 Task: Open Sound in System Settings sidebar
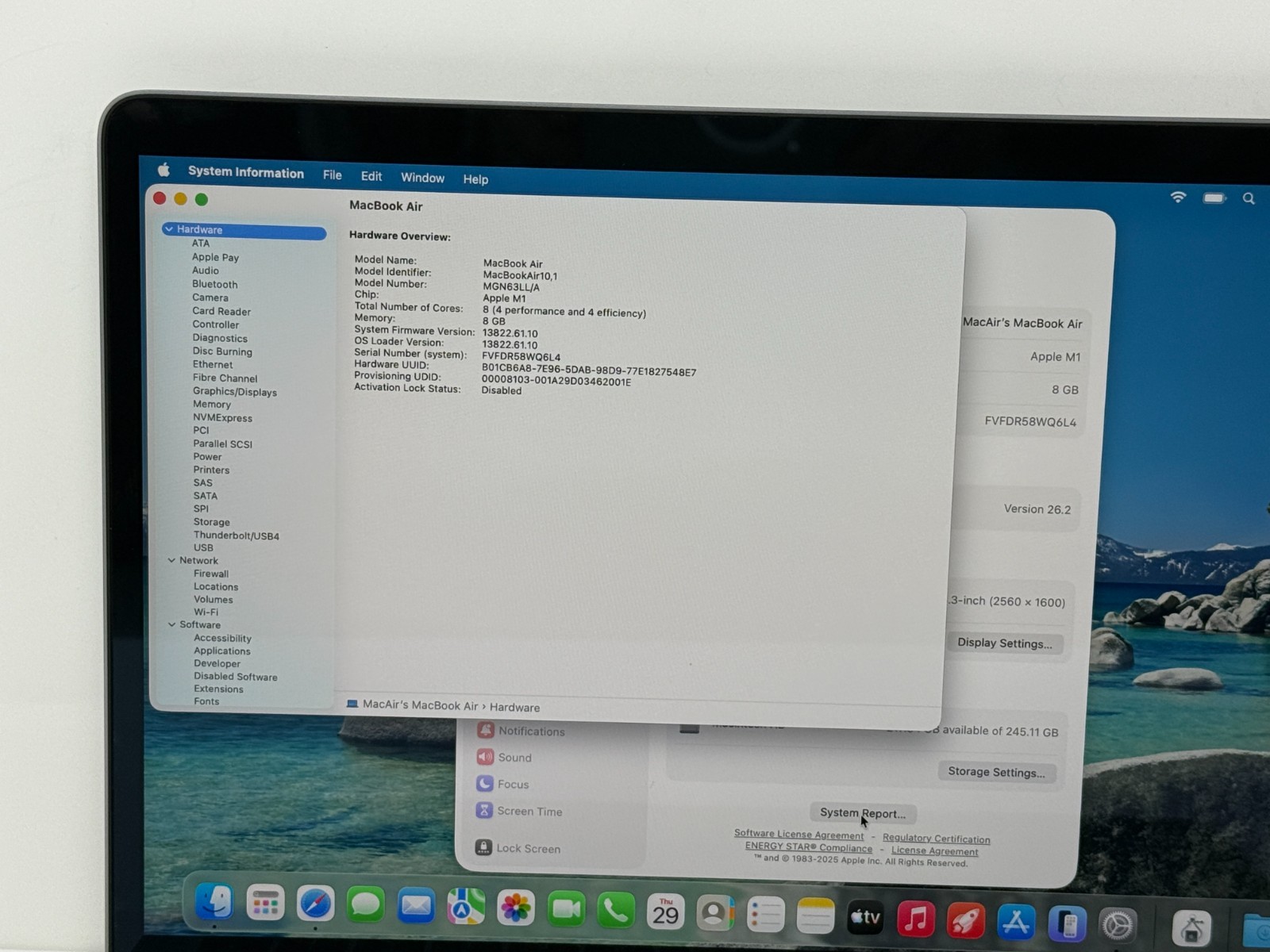click(504, 757)
